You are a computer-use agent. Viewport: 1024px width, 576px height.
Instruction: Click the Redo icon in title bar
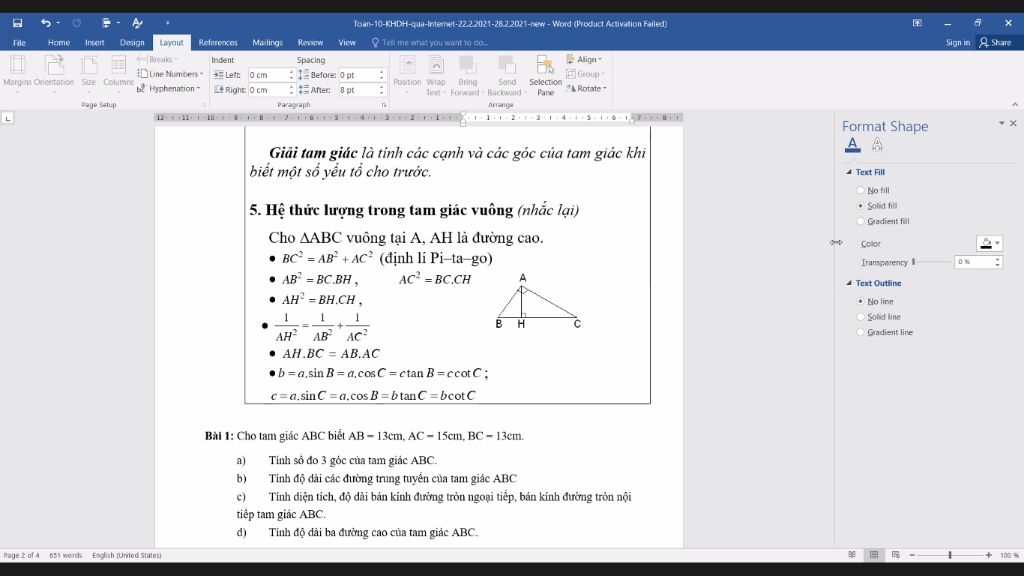coord(76,23)
